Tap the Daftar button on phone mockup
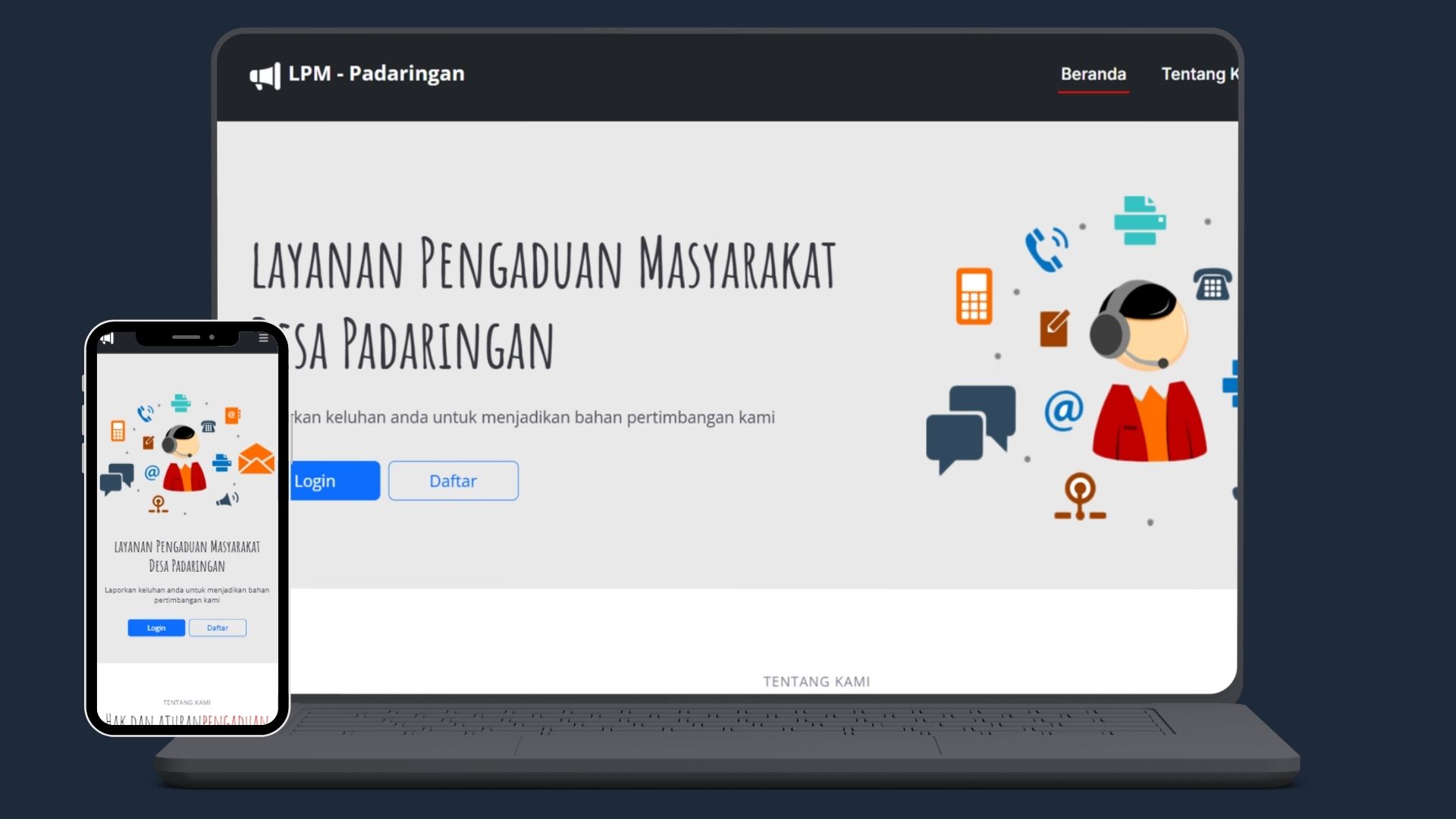 point(218,628)
